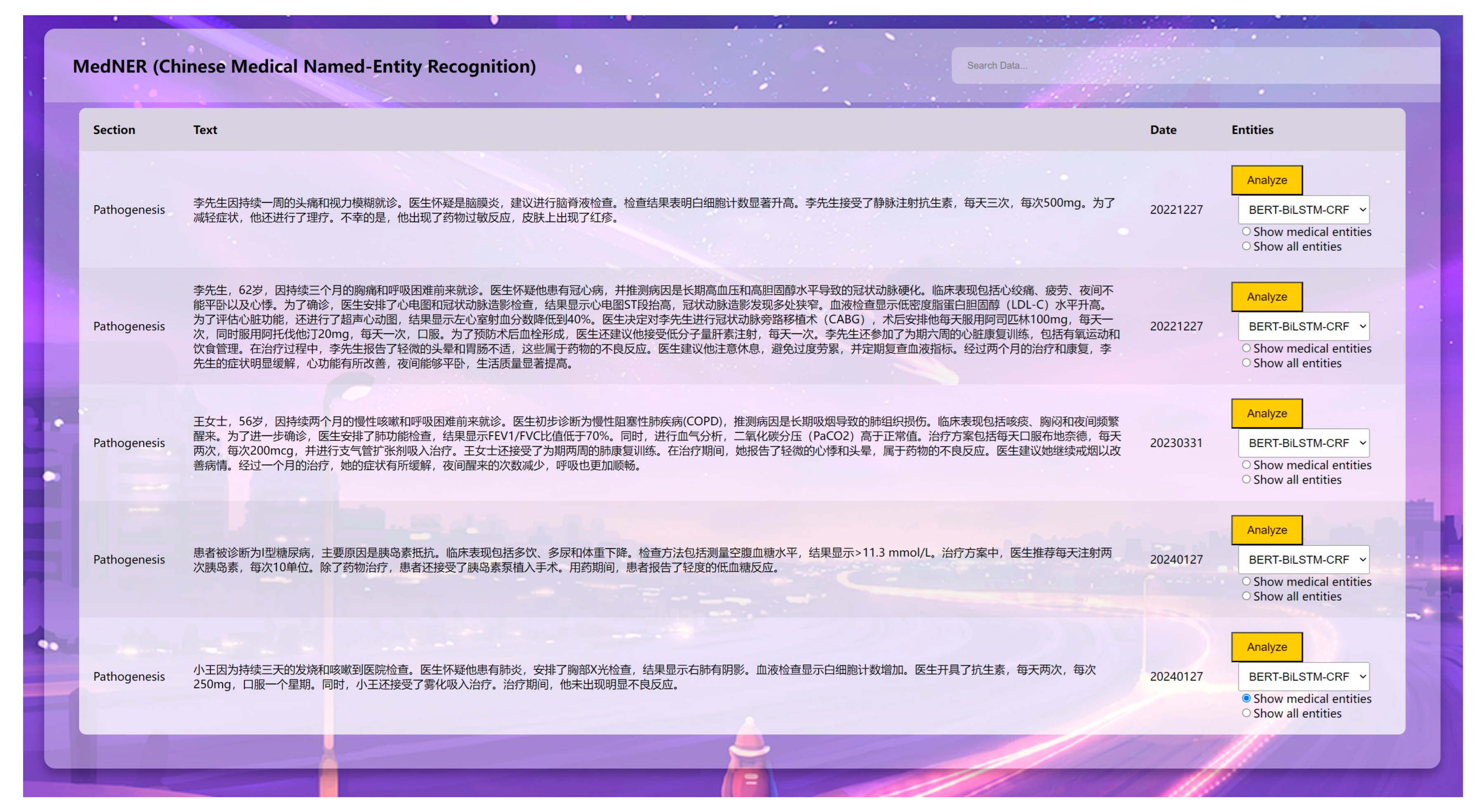1476x812 pixels.
Task: Click Analyze for the 糖尿病 record row
Action: click(x=1266, y=530)
